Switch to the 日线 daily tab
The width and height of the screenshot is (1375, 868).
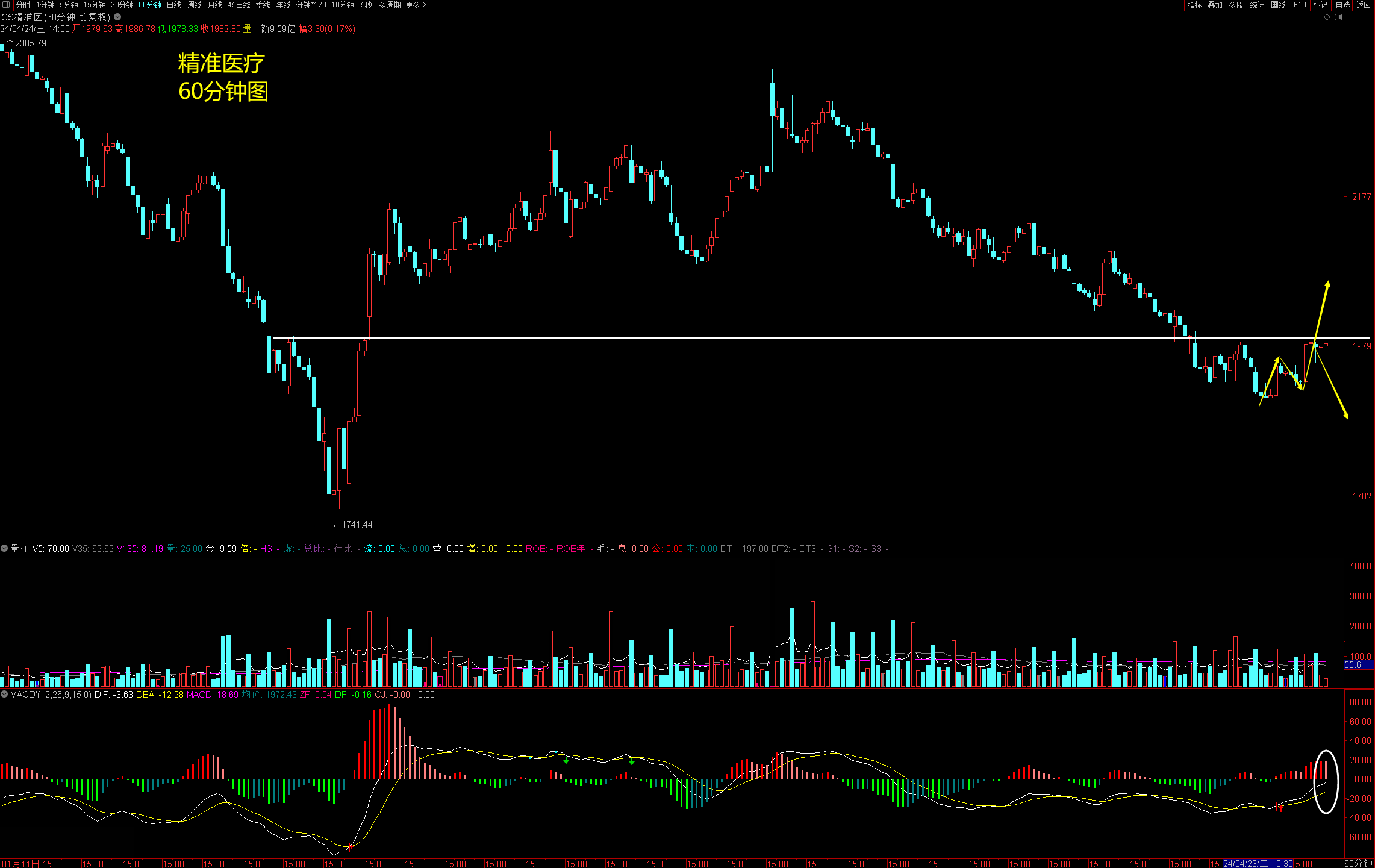click(174, 5)
